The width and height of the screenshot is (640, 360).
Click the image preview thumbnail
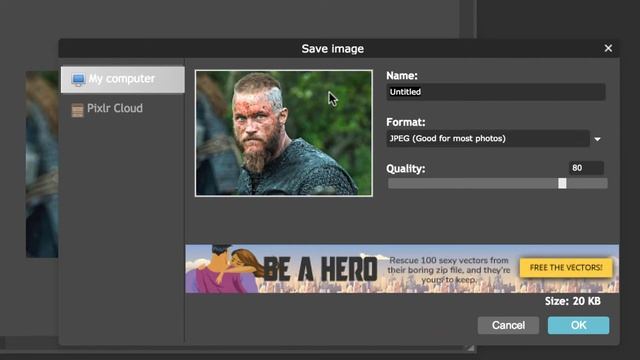[284, 133]
